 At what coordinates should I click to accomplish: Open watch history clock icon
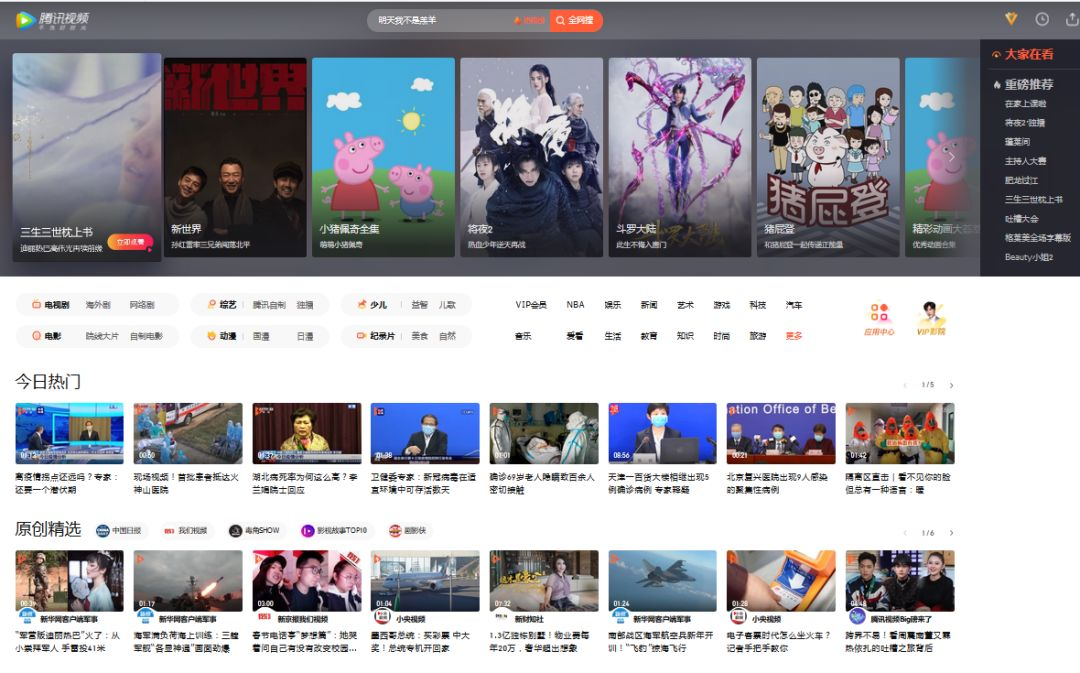[1042, 19]
